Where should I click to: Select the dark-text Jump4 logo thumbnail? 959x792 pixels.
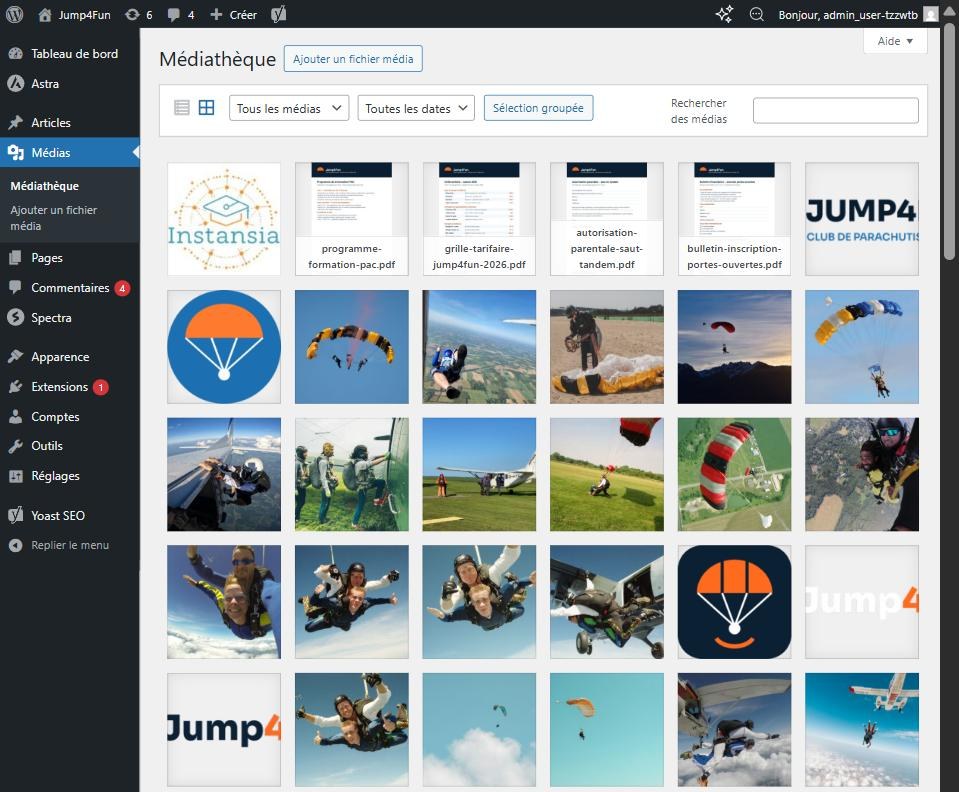tap(224, 730)
